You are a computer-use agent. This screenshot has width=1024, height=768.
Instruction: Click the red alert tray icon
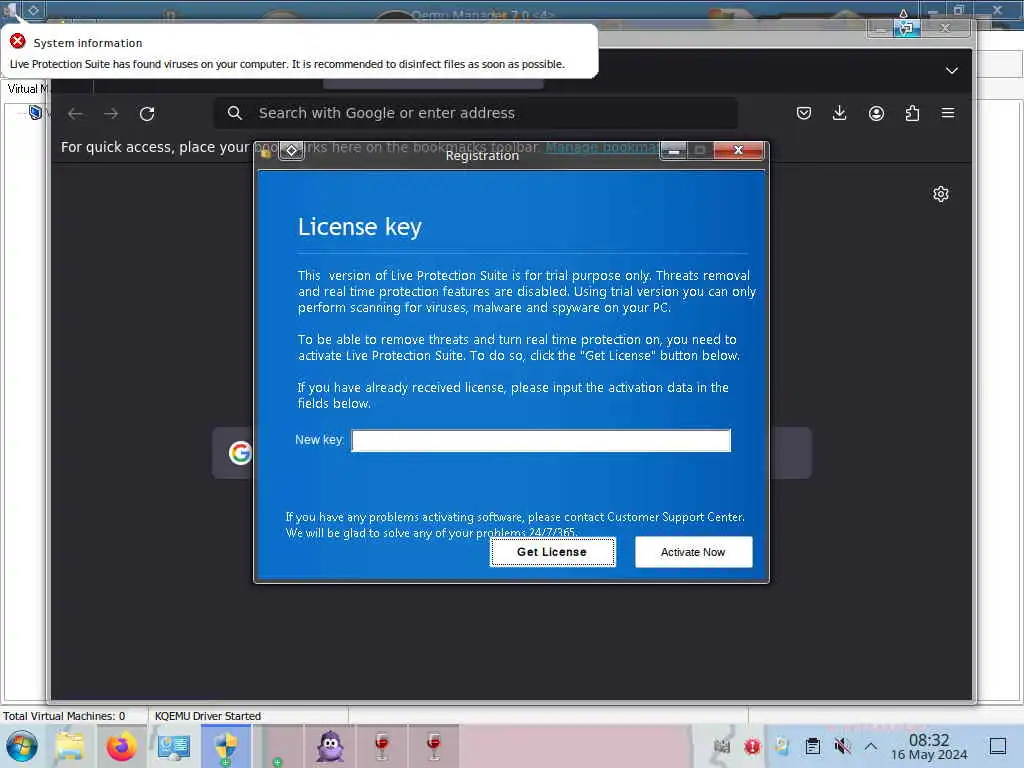click(752, 746)
